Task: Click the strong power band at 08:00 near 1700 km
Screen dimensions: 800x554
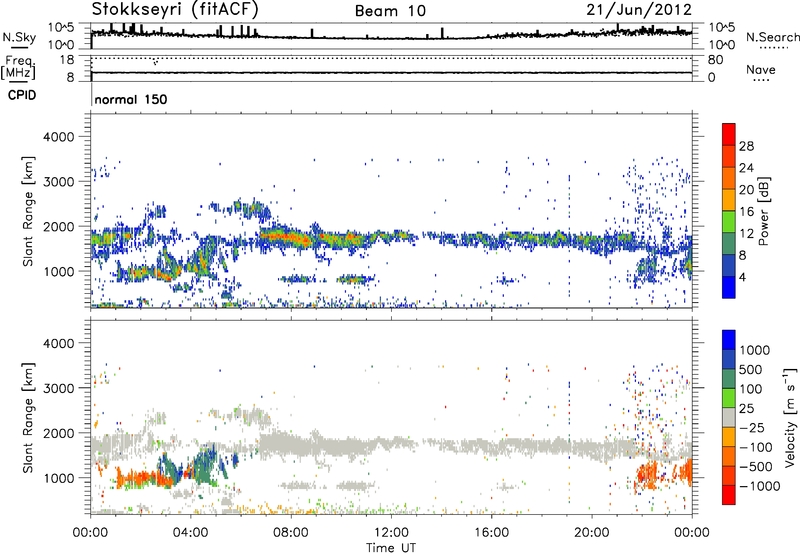Action: coord(291,237)
